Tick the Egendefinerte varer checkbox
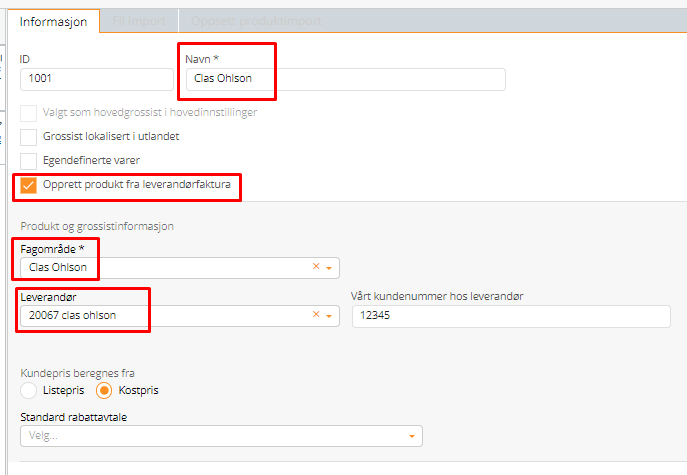 click(29, 160)
